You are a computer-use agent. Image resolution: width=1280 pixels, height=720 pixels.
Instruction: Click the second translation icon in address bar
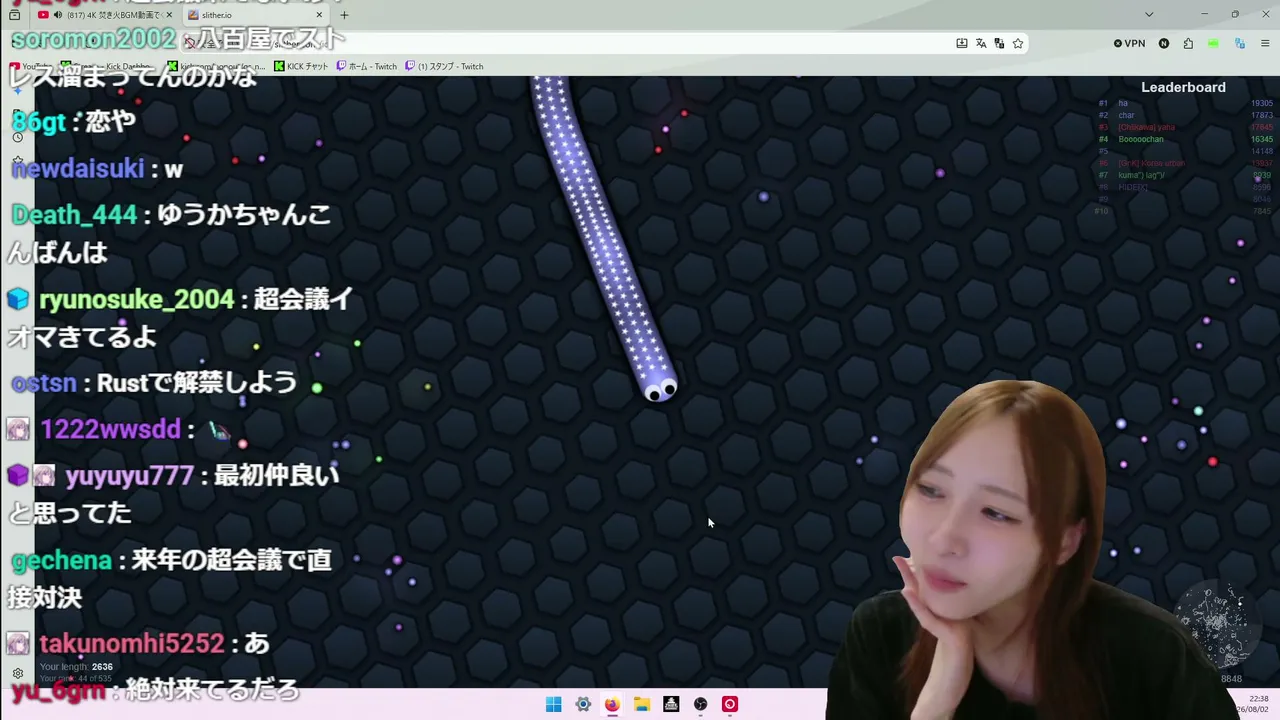999,43
